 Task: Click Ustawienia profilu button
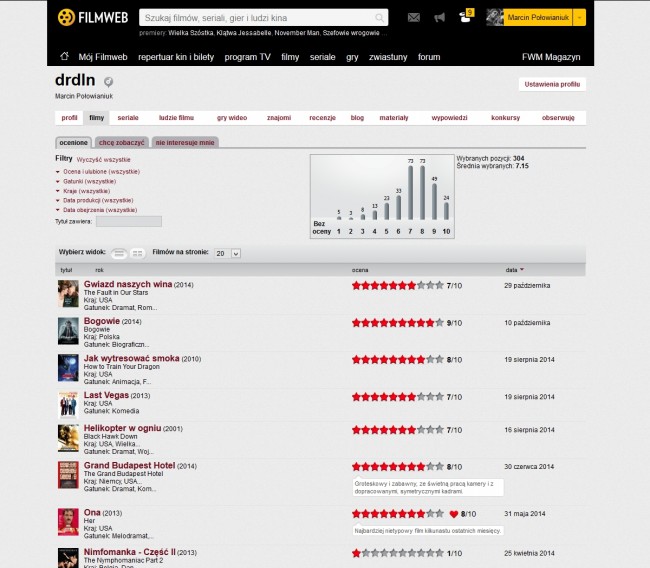(x=552, y=84)
